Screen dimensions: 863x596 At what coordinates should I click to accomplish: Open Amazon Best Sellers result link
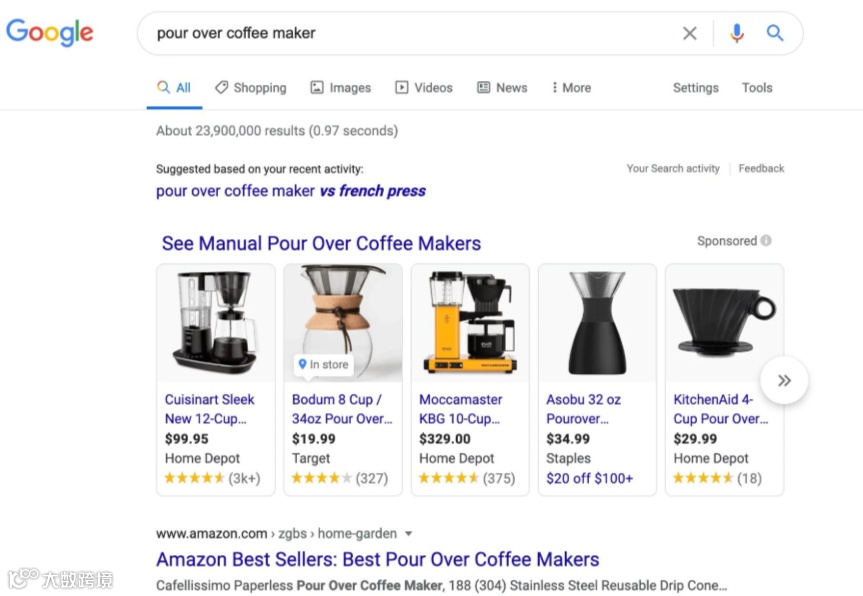tap(378, 559)
